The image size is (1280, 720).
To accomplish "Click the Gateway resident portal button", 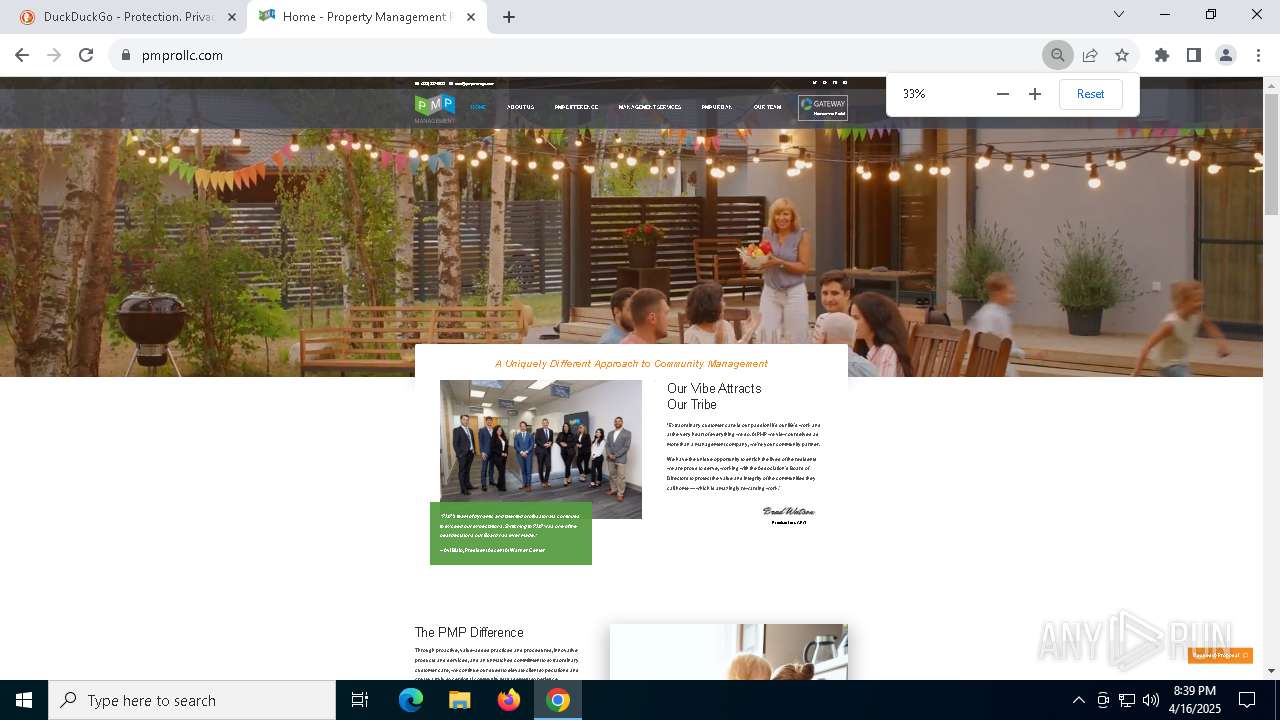I will 823,107.
